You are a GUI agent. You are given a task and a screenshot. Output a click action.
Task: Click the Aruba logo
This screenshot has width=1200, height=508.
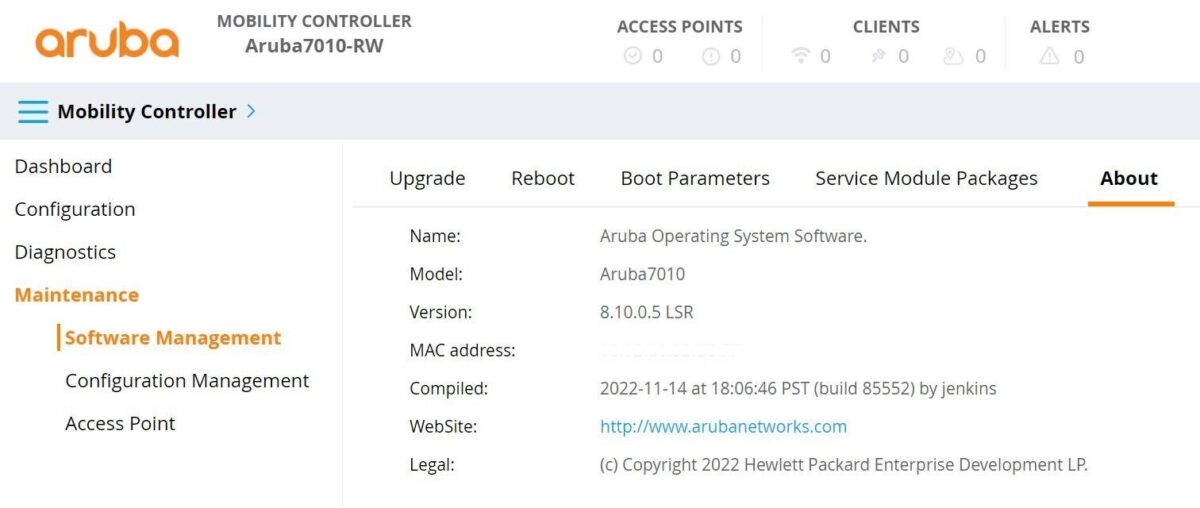[x=107, y=40]
